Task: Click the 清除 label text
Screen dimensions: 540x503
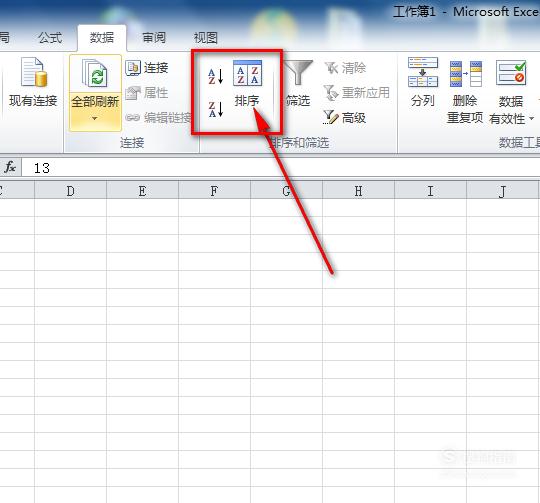Action: tap(354, 68)
